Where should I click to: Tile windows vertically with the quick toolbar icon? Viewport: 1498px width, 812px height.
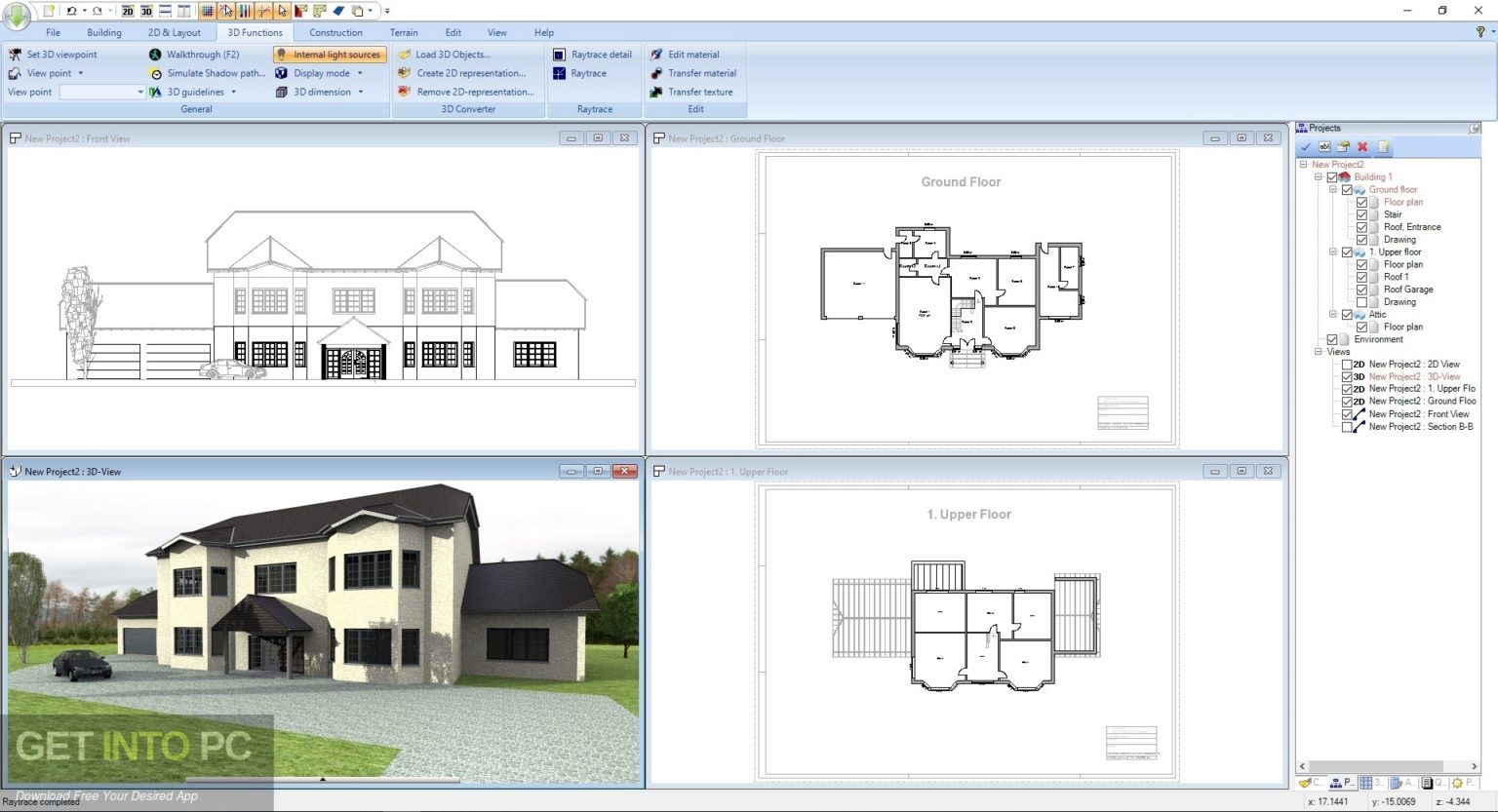click(183, 11)
